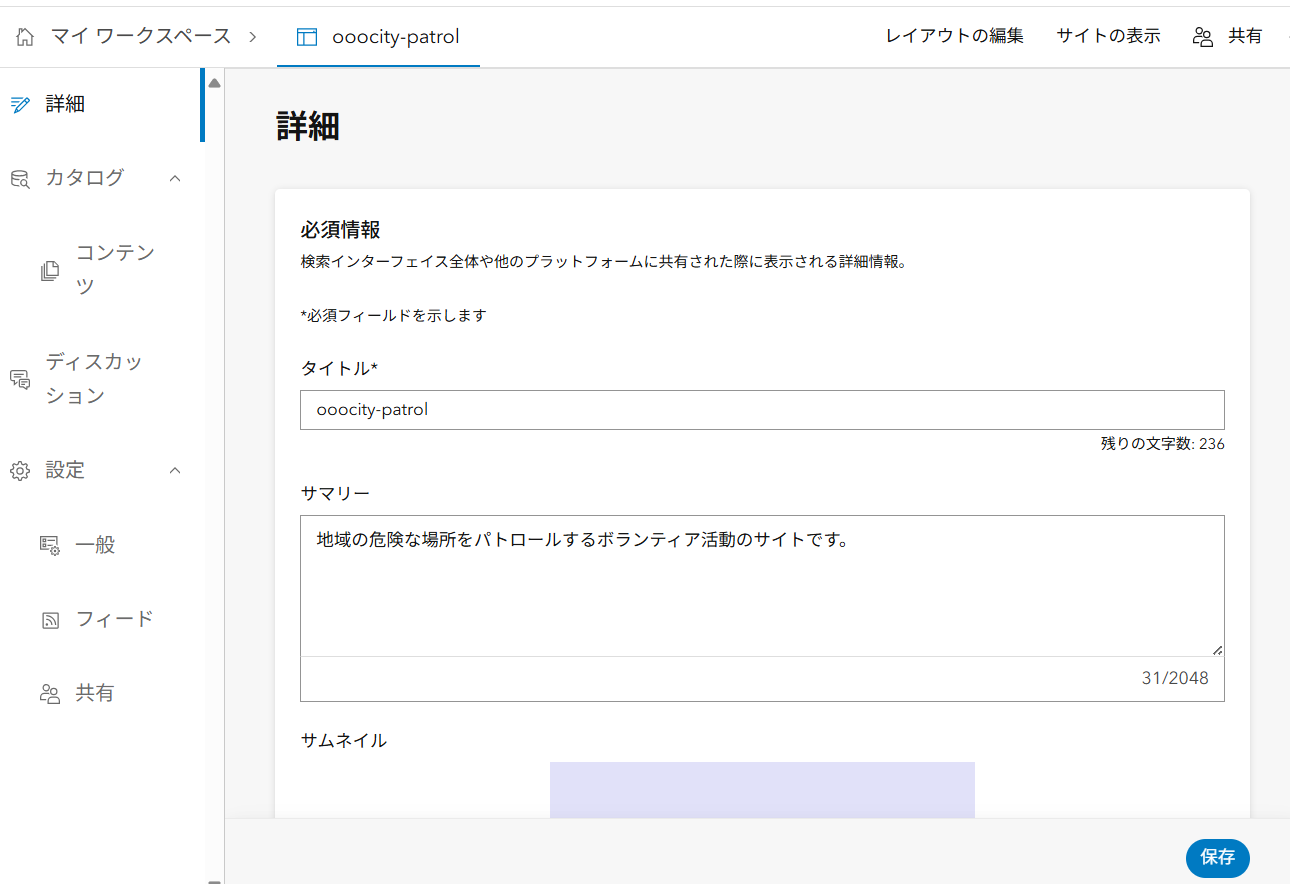This screenshot has height=884, width=1290.
Task: Click the 保存 button
Action: coord(1218,858)
